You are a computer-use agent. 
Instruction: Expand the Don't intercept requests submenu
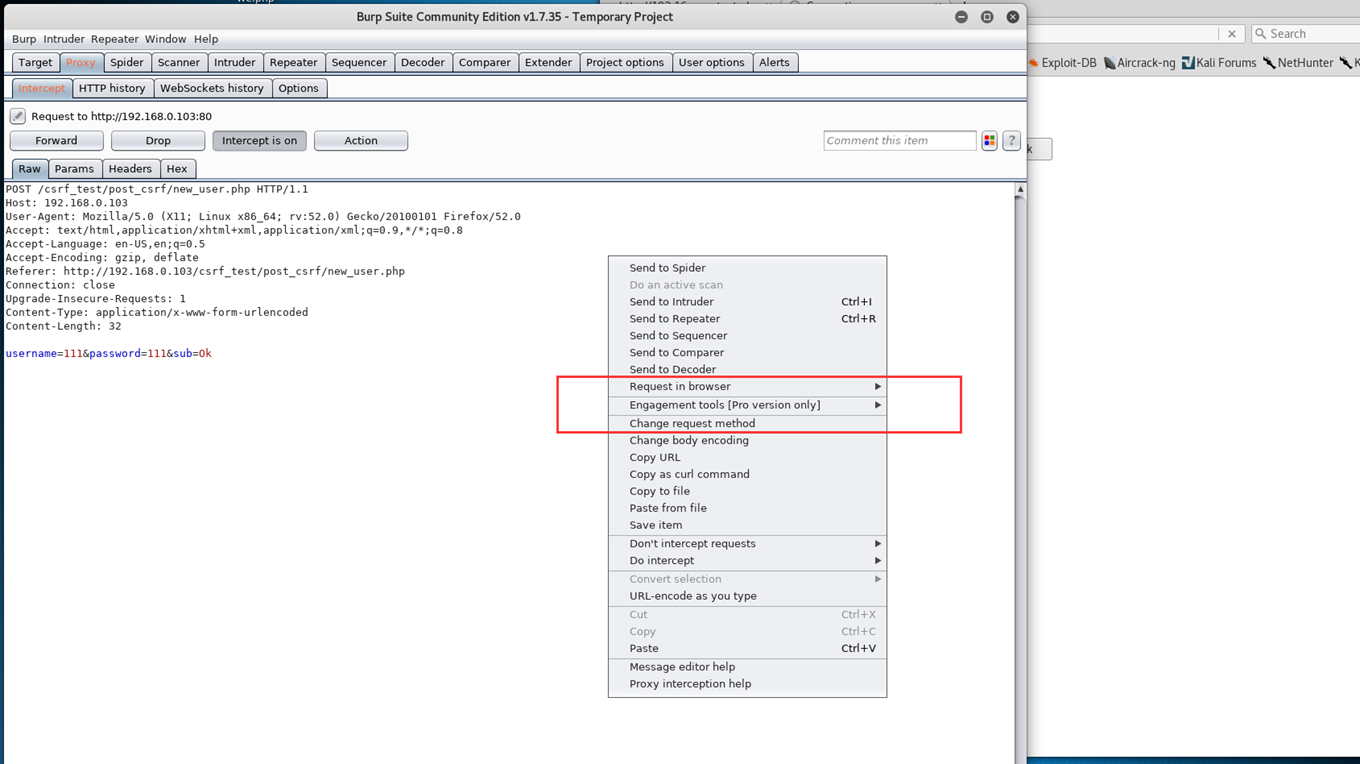click(x=747, y=544)
